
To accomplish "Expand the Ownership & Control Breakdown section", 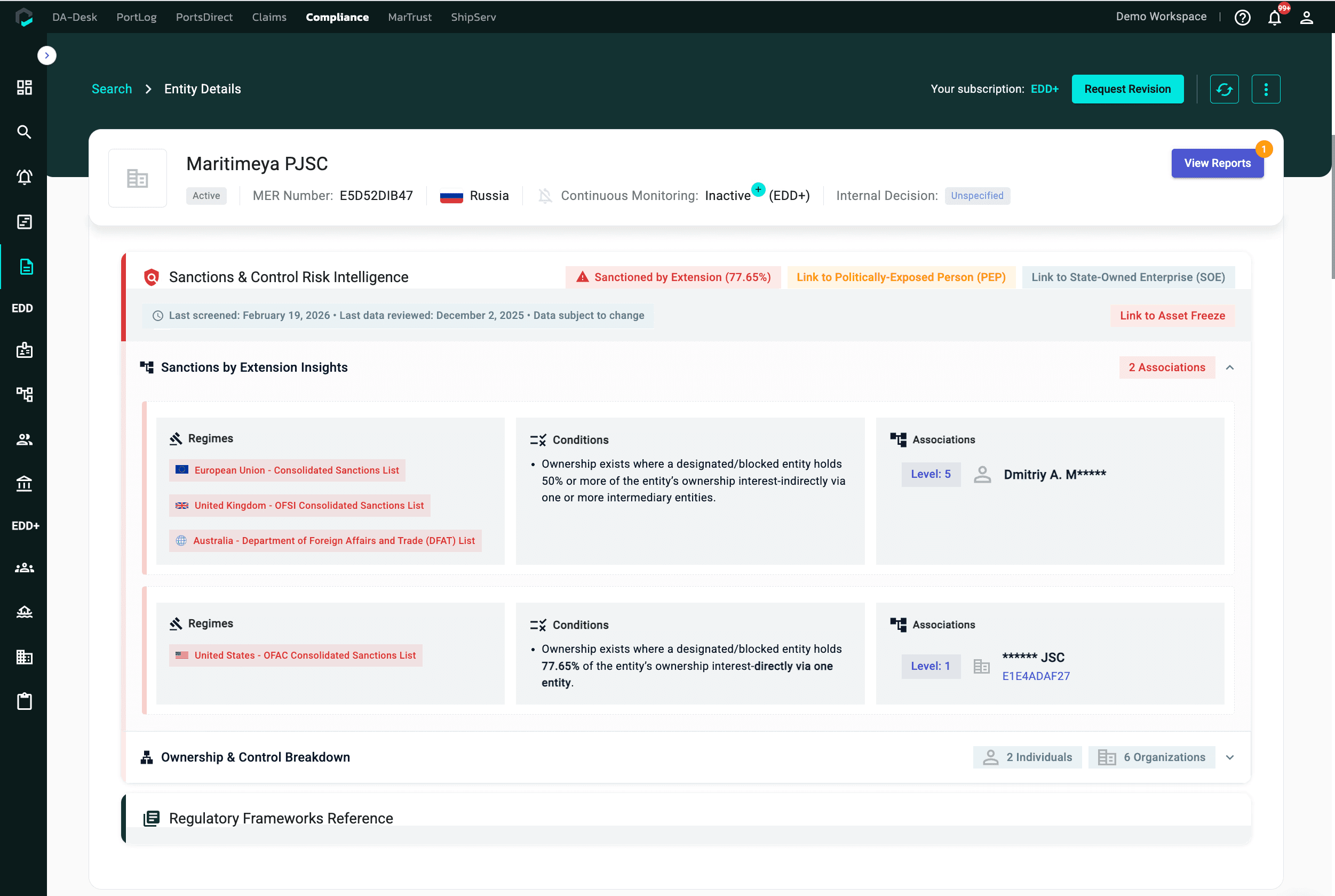I will click(x=1230, y=757).
